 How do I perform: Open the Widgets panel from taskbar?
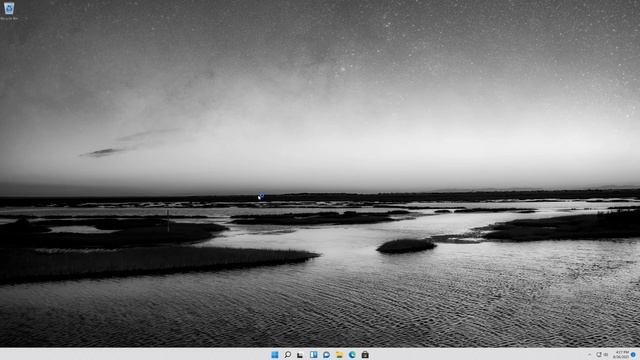pyautogui.click(x=313, y=355)
